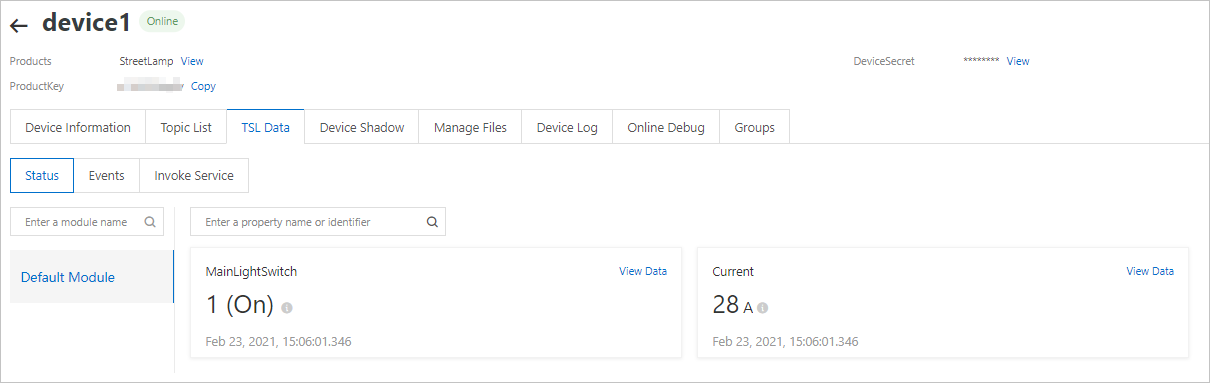This screenshot has height=383, width=1210.
Task: View the DeviceSecret
Action: [x=1018, y=61]
